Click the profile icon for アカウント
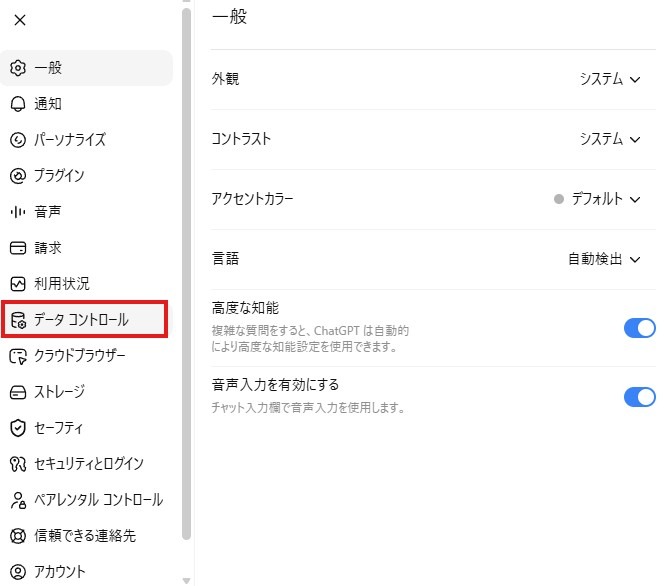This screenshot has height=586, width=664. 18,572
